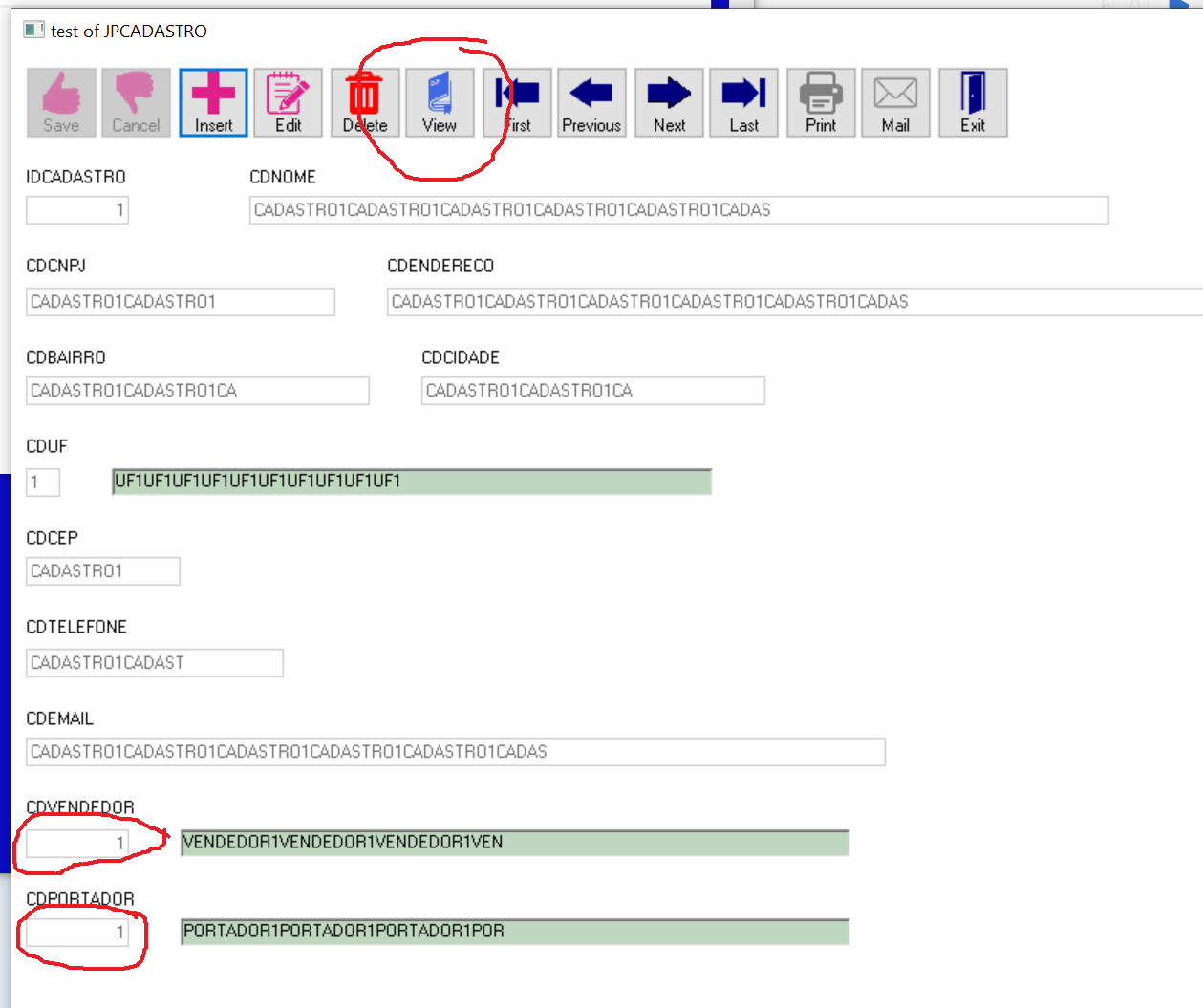Click the CDVENDEDOR code box
The height and width of the screenshot is (1008, 1203).
(x=77, y=844)
